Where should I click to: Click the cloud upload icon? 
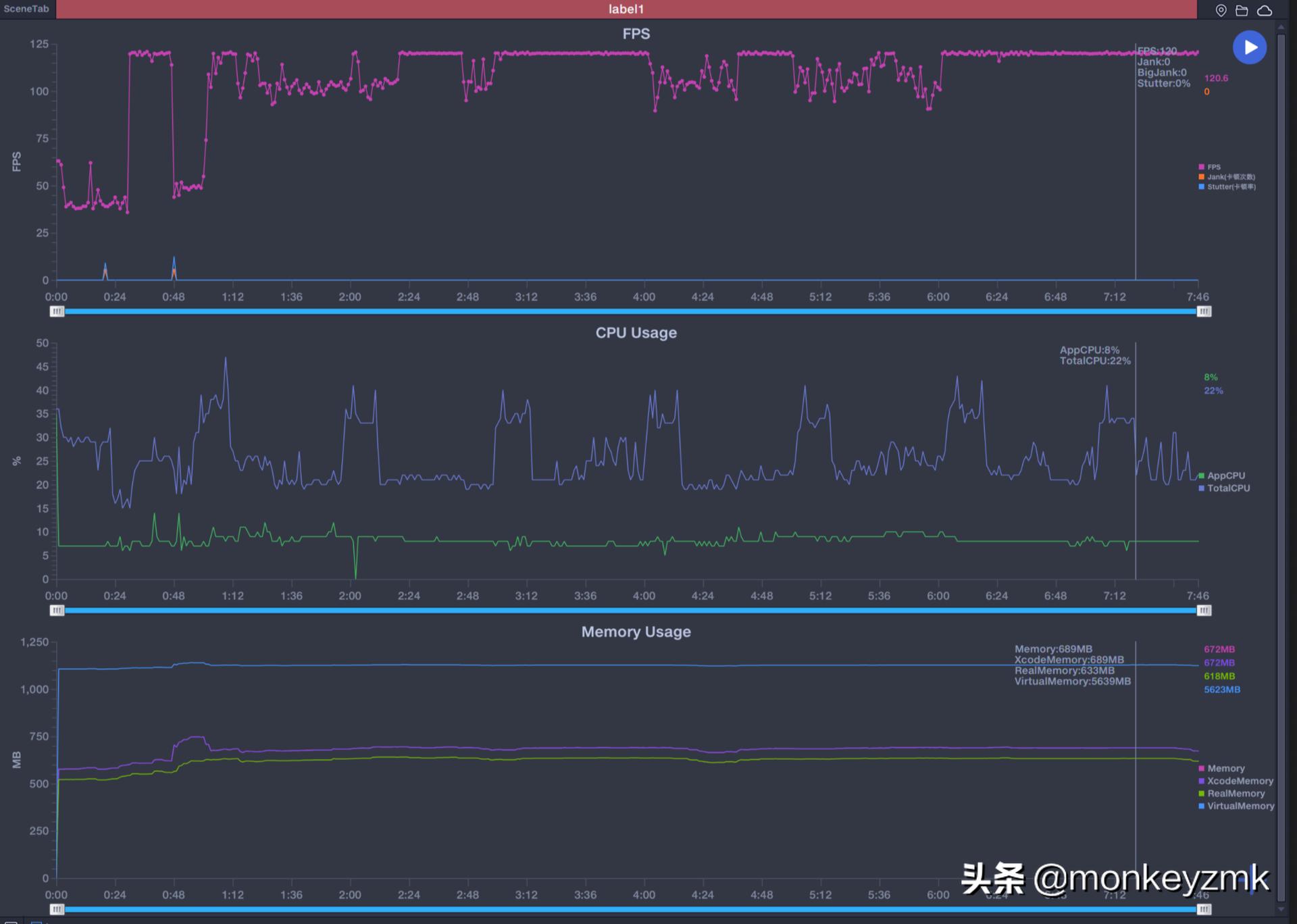[1265, 10]
